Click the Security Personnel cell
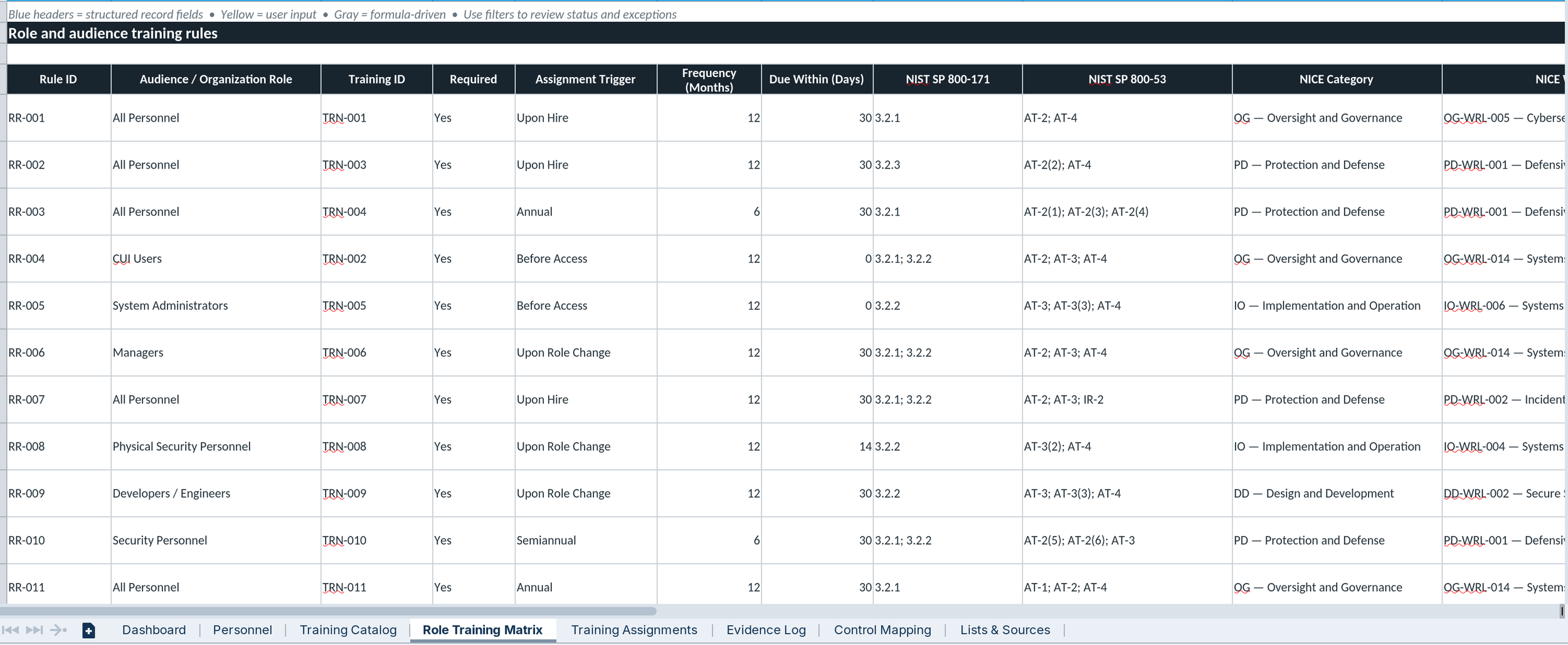This screenshot has height=645, width=1568. 216,540
